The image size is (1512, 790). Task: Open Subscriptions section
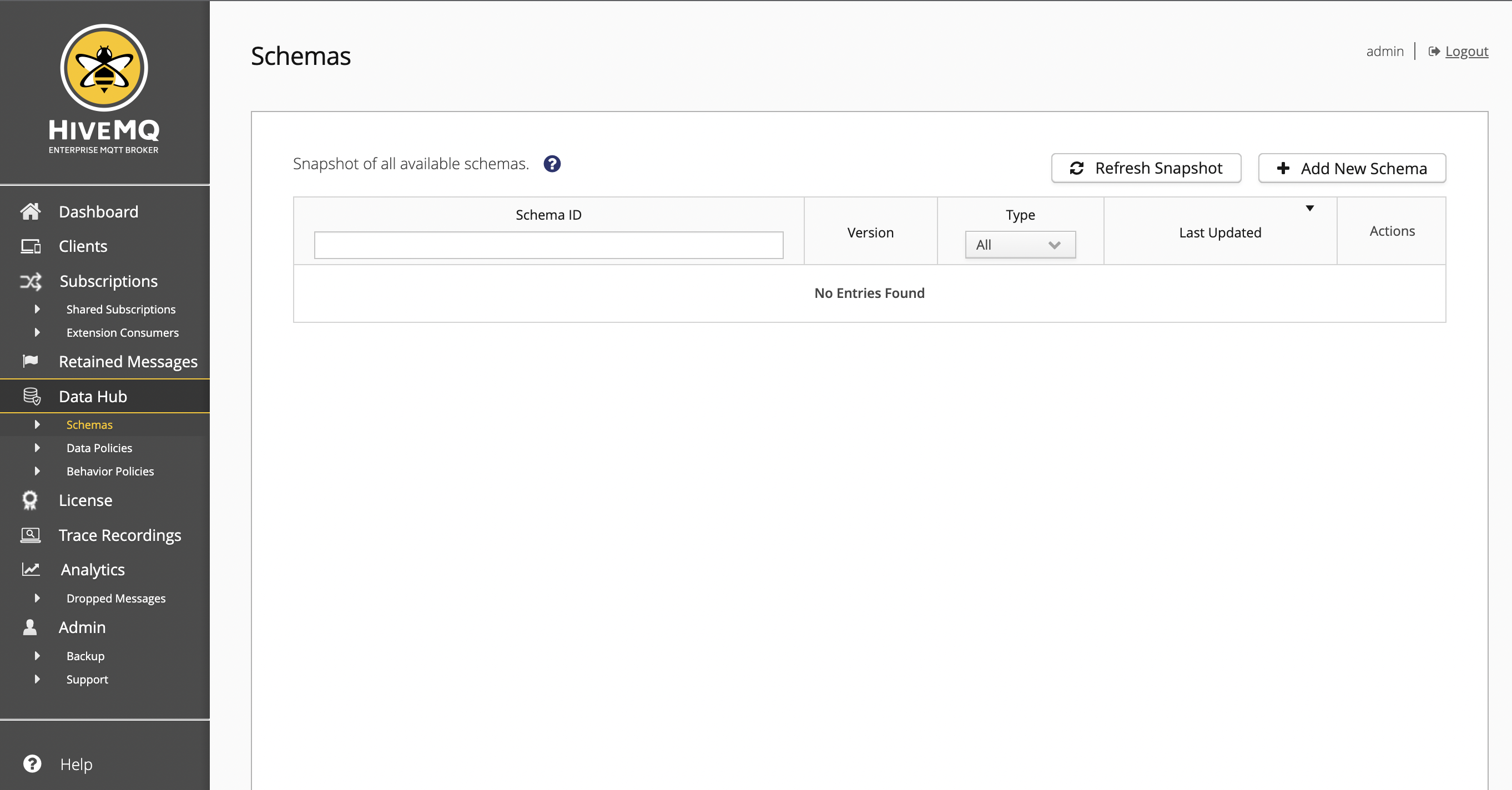click(x=108, y=281)
